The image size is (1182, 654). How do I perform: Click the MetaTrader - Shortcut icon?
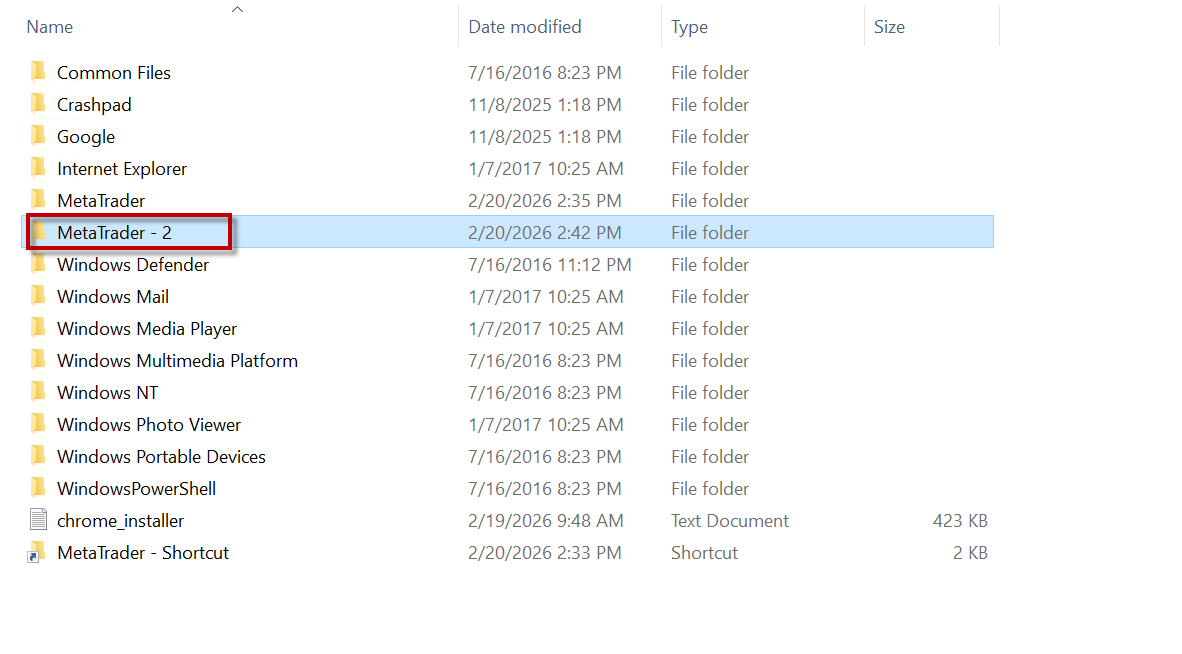(x=39, y=552)
